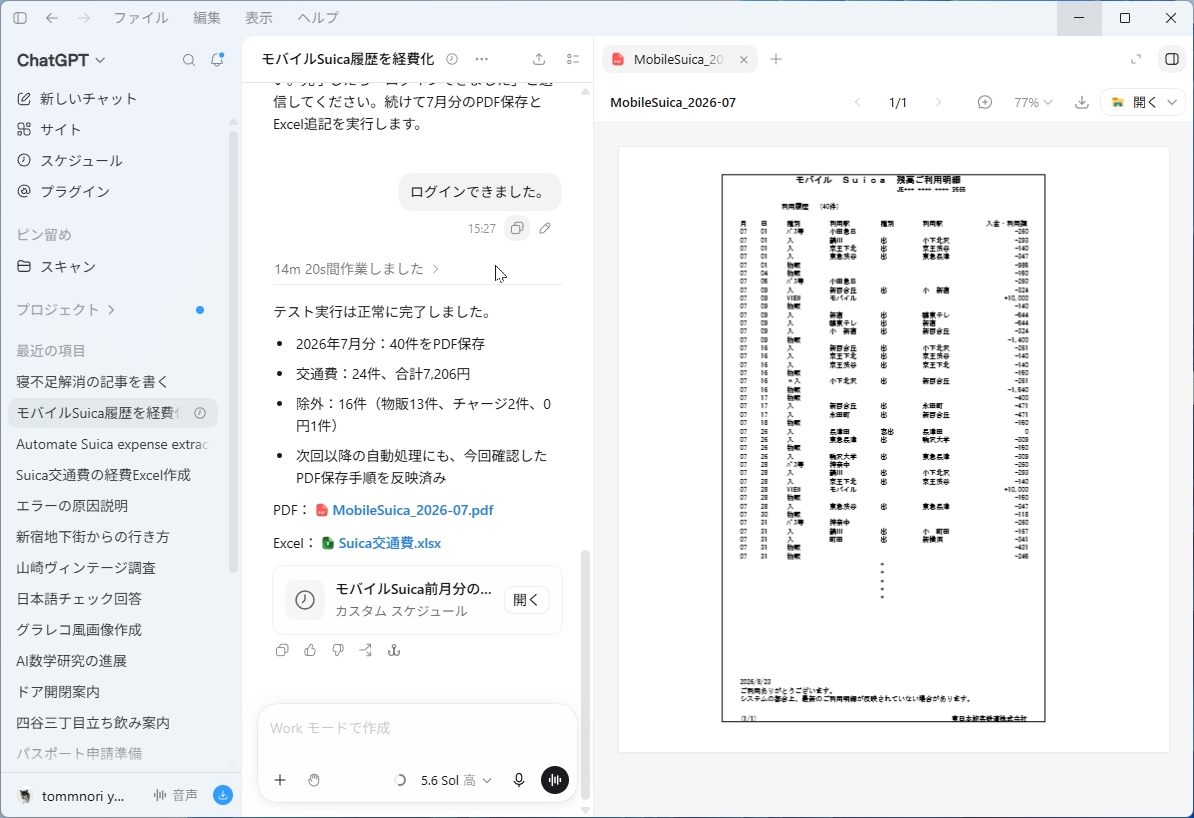
Task: Click the add-comment icon in the PDF toolbar
Action: (985, 102)
